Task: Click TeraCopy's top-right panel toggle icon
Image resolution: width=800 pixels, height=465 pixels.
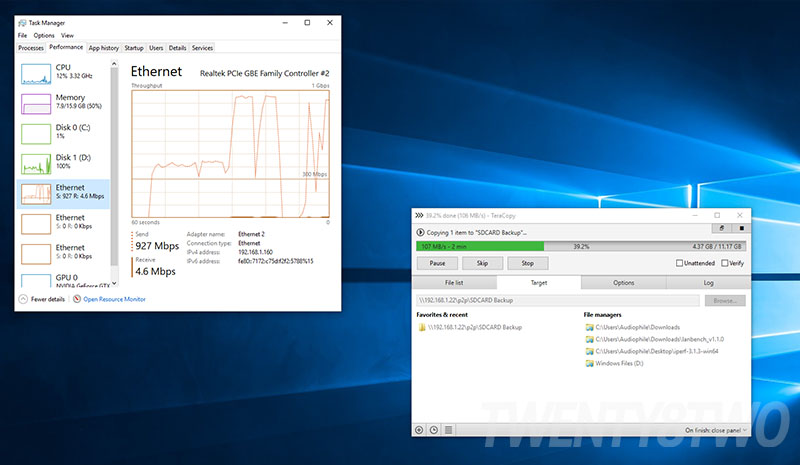Action: 721,228
